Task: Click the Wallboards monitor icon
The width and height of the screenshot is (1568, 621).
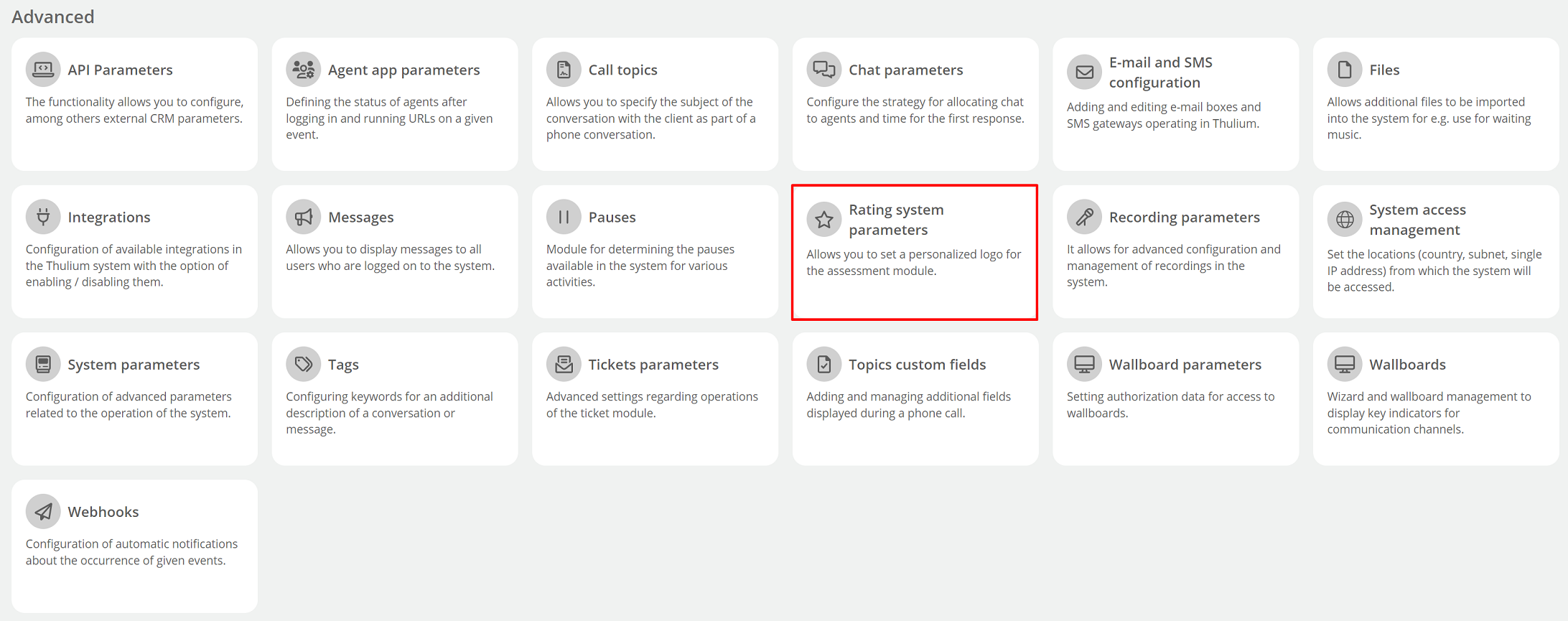Action: pos(1345,365)
